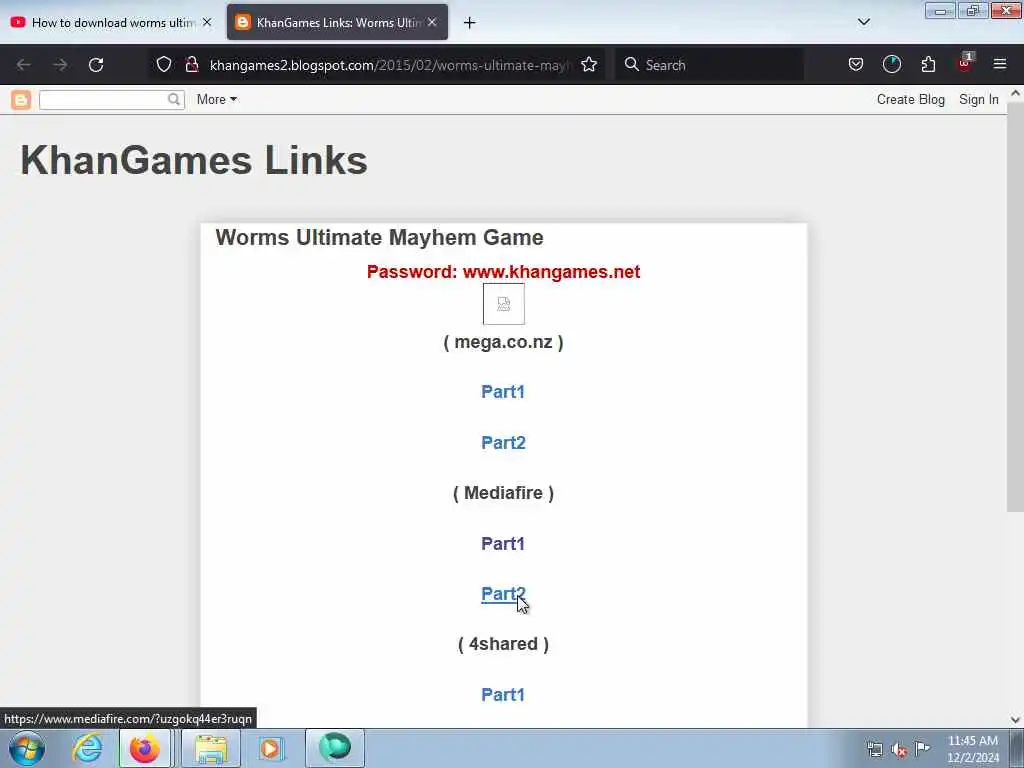The height and width of the screenshot is (768, 1024).
Task: Click the uBlock extension icon with badge
Action: coord(965,63)
